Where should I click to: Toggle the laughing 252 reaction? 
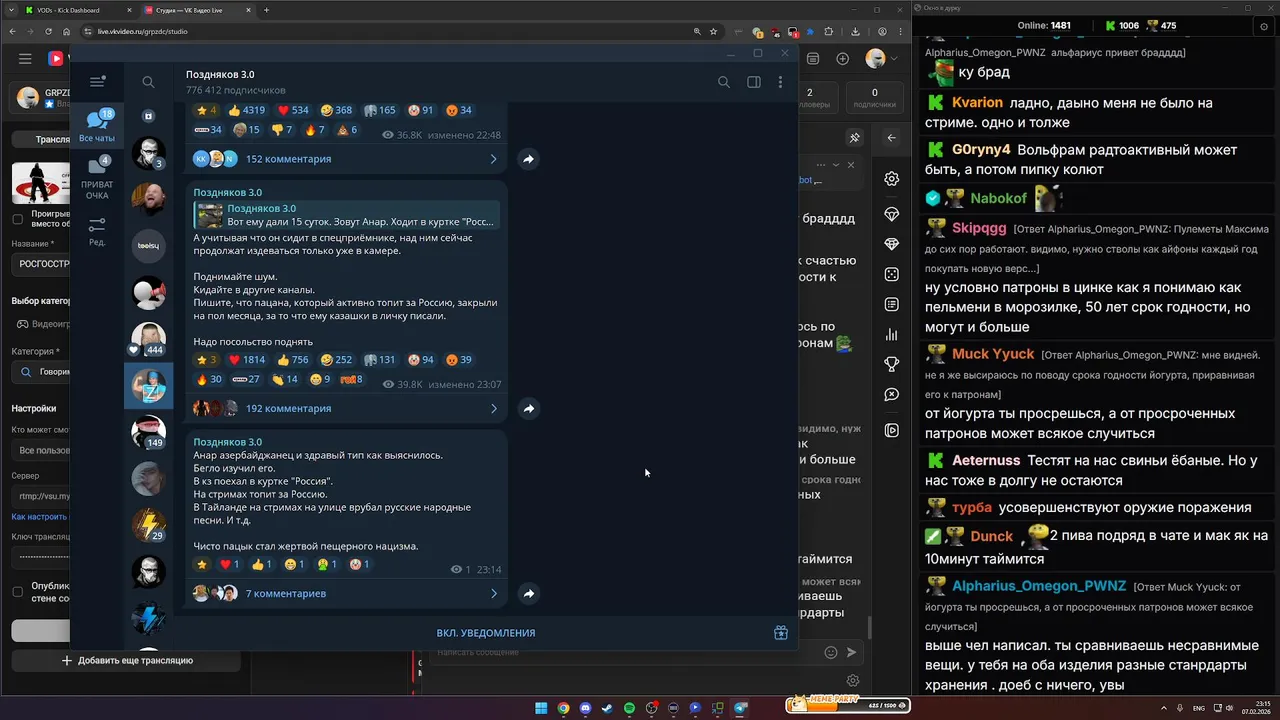(336, 360)
